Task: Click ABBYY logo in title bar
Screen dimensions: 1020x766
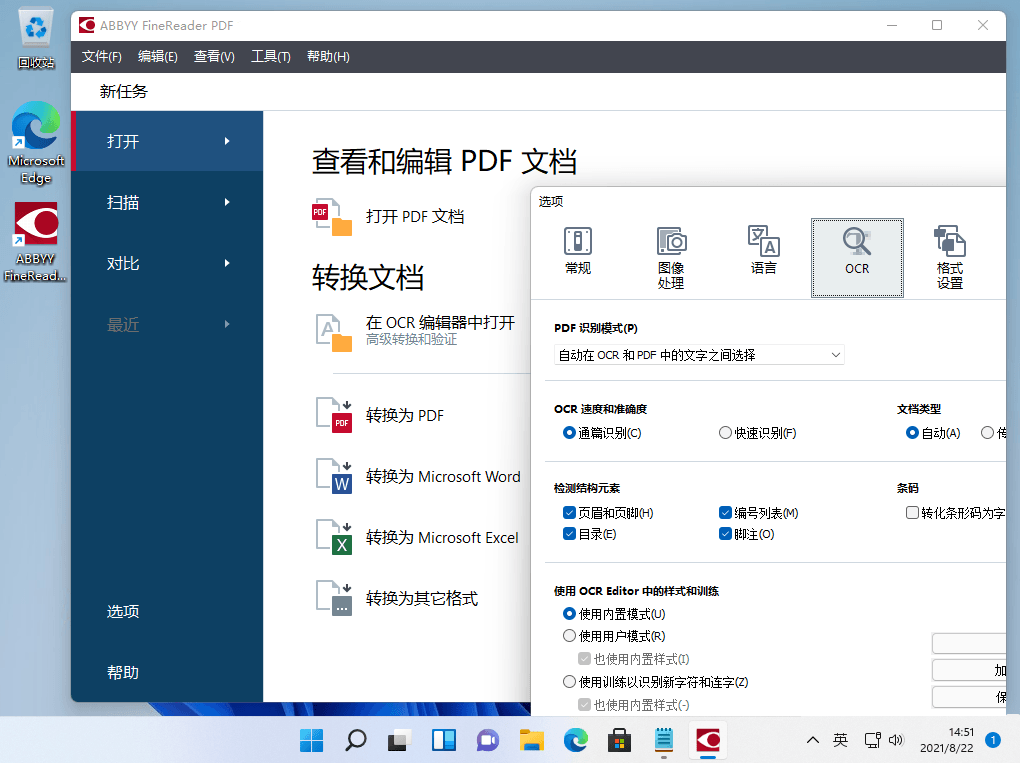Action: coord(87,25)
